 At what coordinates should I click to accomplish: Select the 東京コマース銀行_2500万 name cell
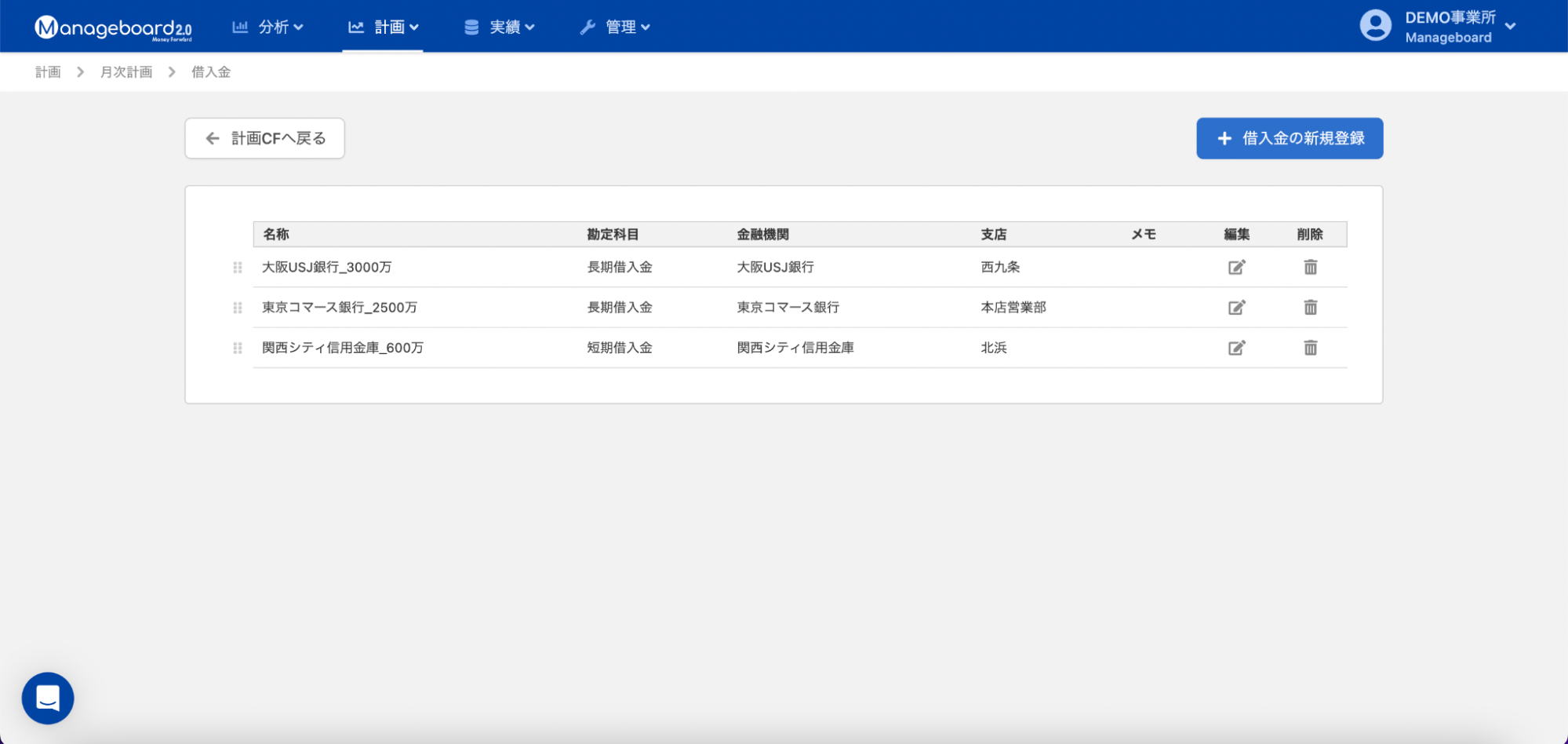(x=340, y=307)
